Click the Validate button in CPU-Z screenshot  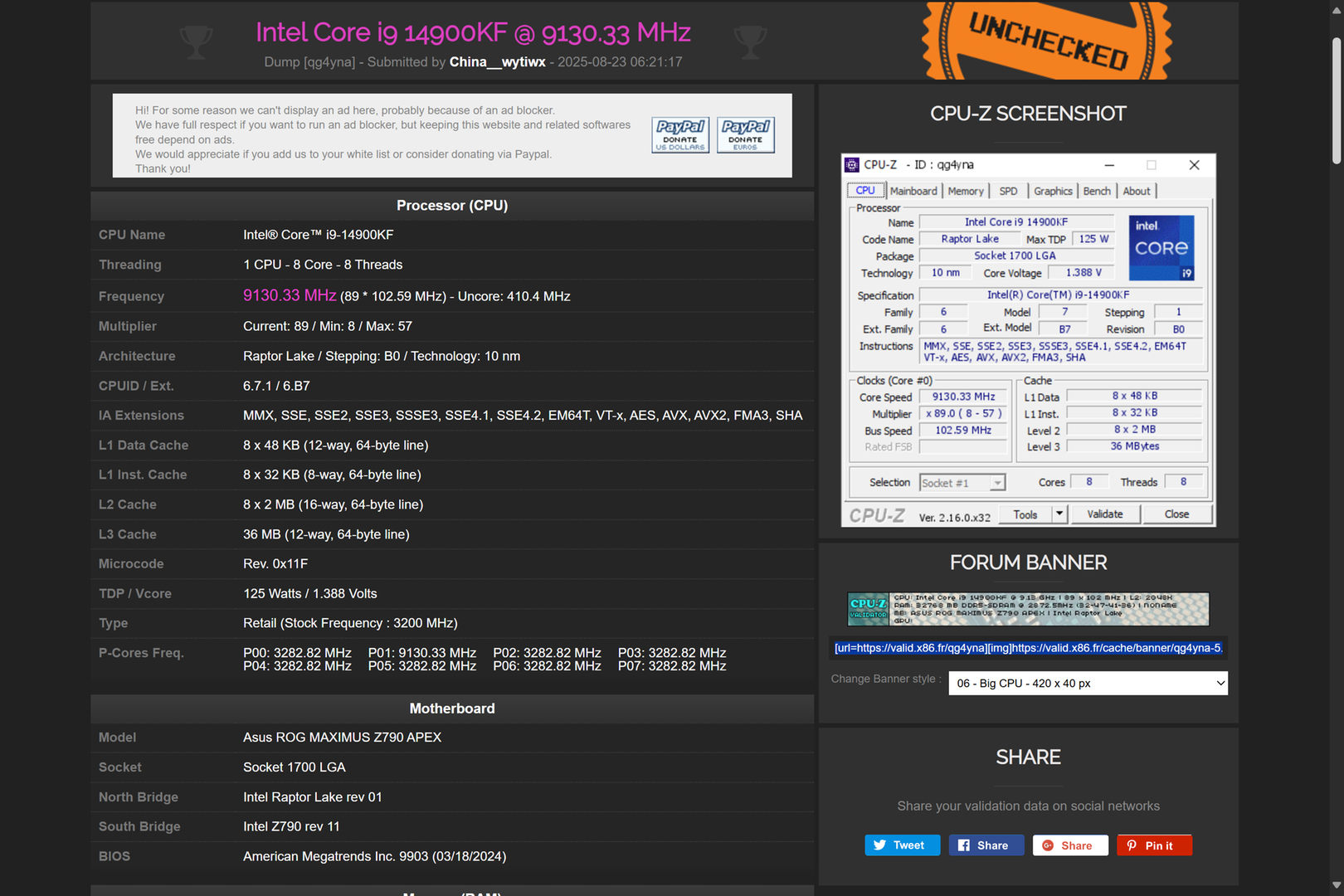[x=1104, y=514]
